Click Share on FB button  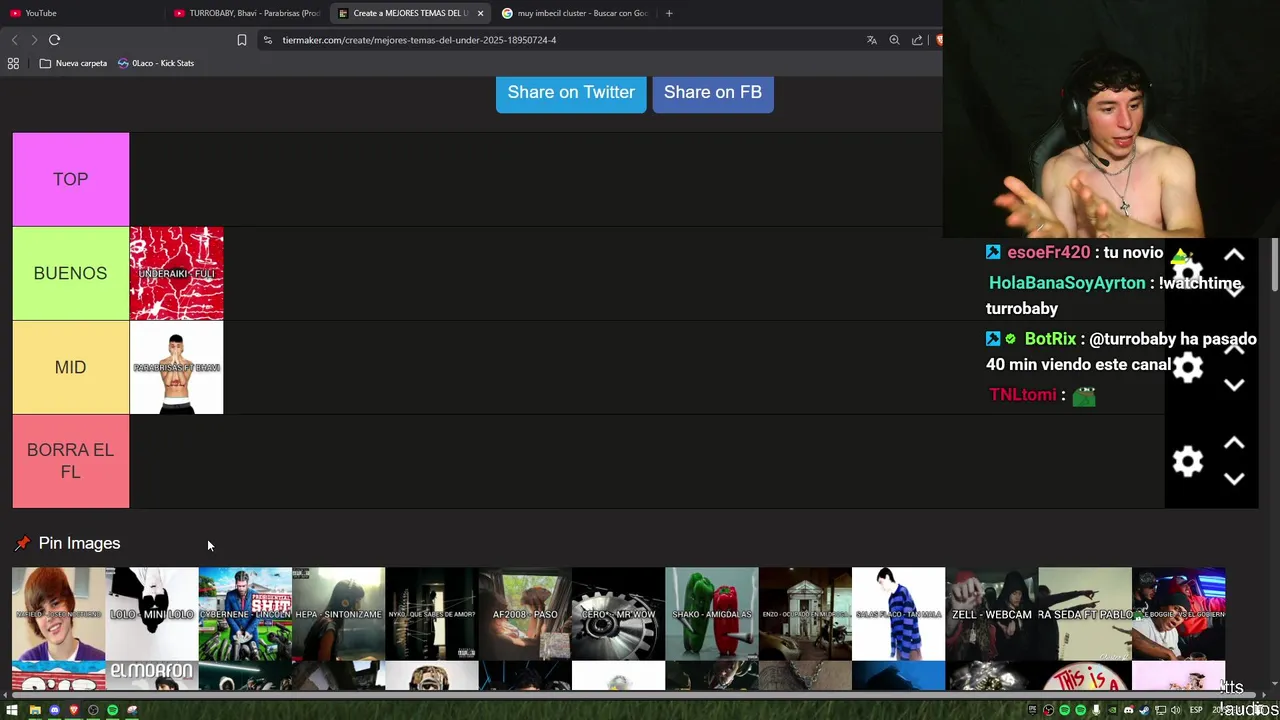[x=713, y=93]
